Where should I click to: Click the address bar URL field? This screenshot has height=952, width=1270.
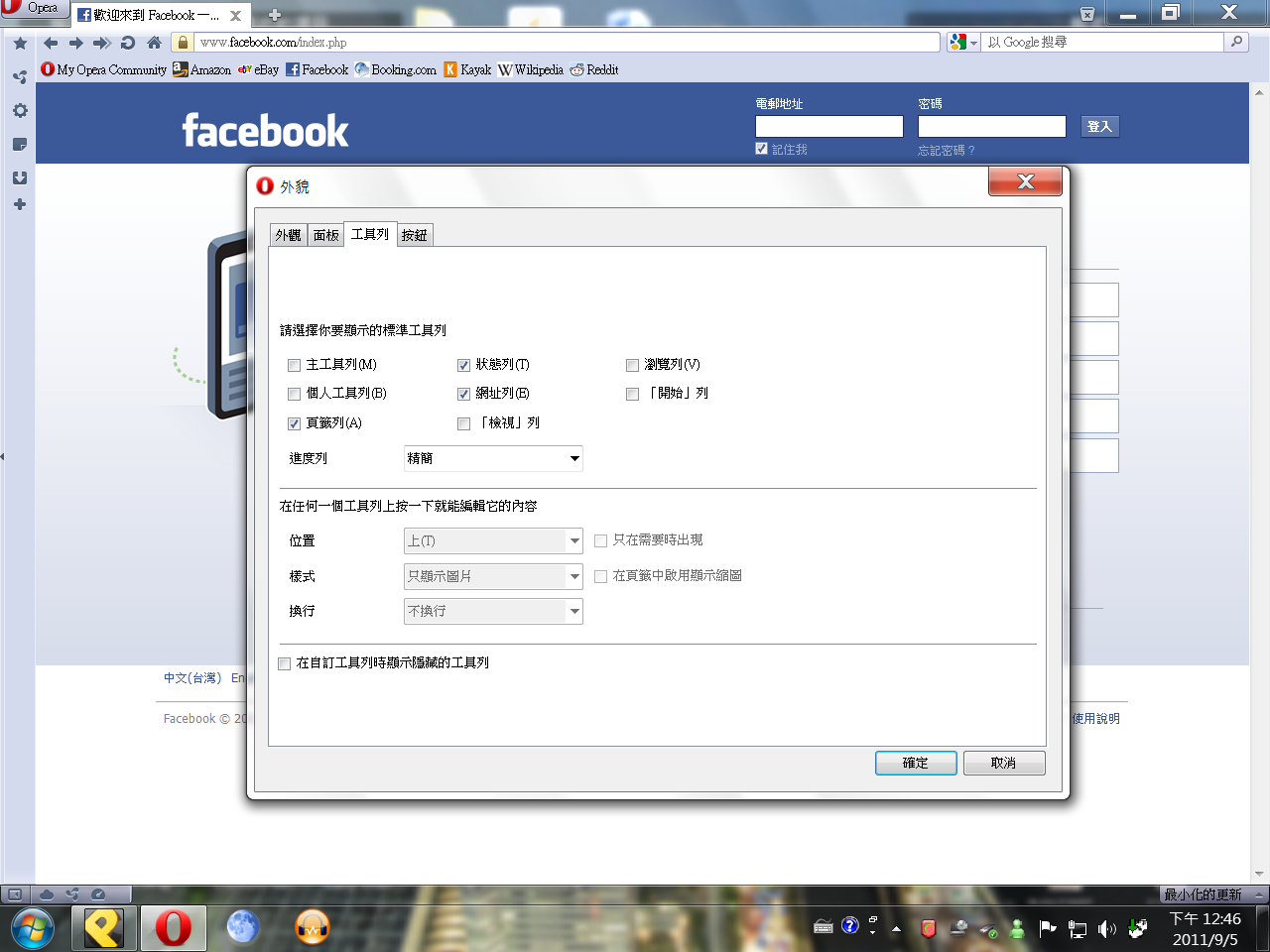tap(567, 42)
